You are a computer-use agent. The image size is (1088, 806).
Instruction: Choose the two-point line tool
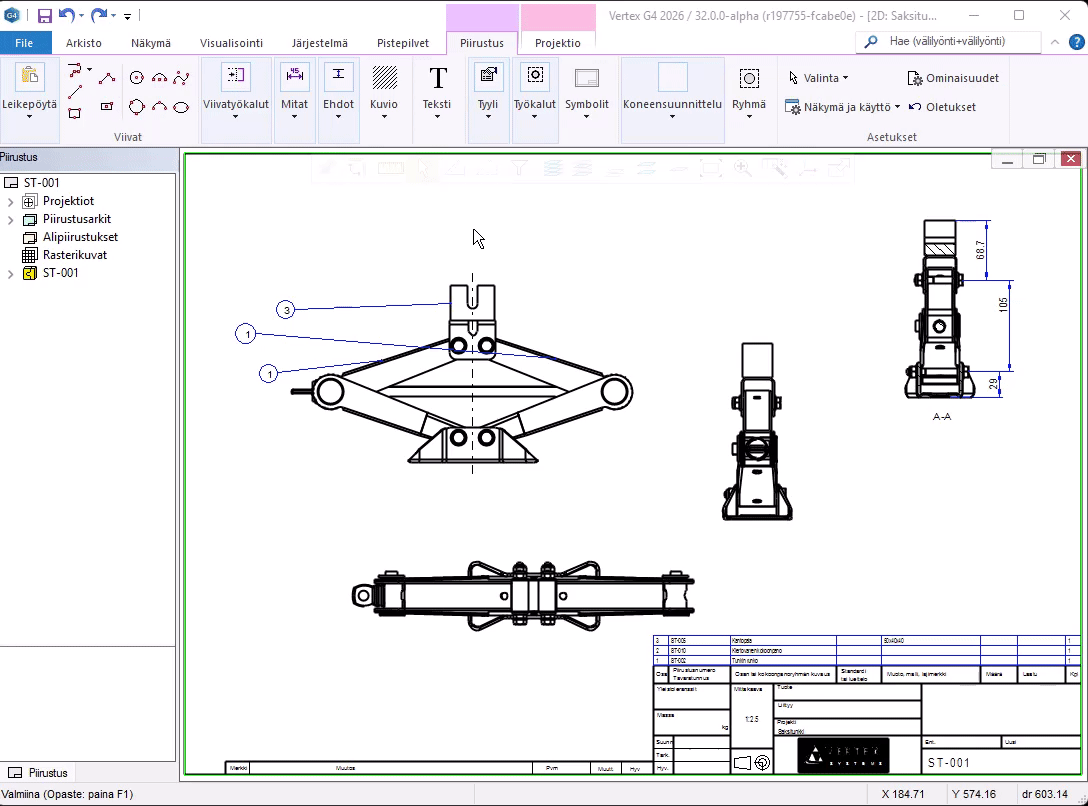coord(75,93)
